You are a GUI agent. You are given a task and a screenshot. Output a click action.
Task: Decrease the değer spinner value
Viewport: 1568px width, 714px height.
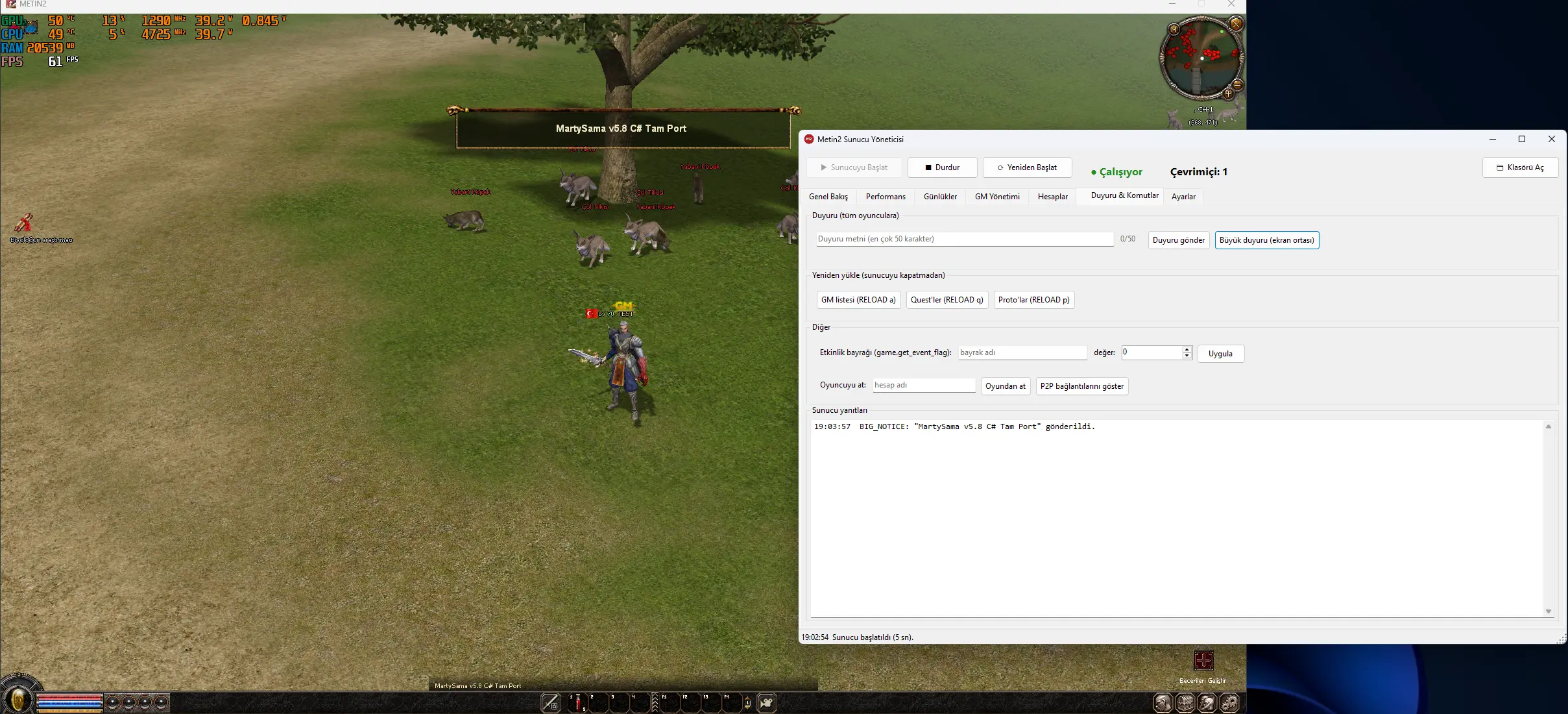pos(1187,356)
